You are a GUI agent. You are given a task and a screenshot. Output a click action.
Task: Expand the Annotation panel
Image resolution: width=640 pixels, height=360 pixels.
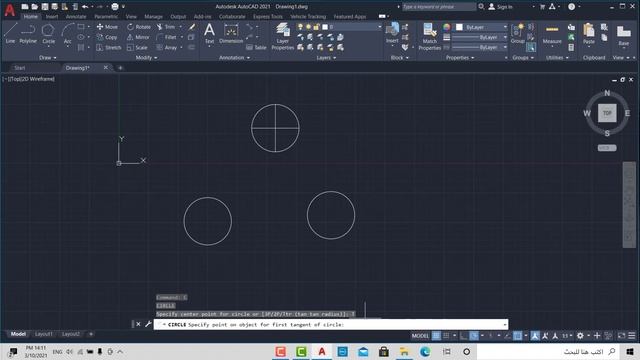234,58
